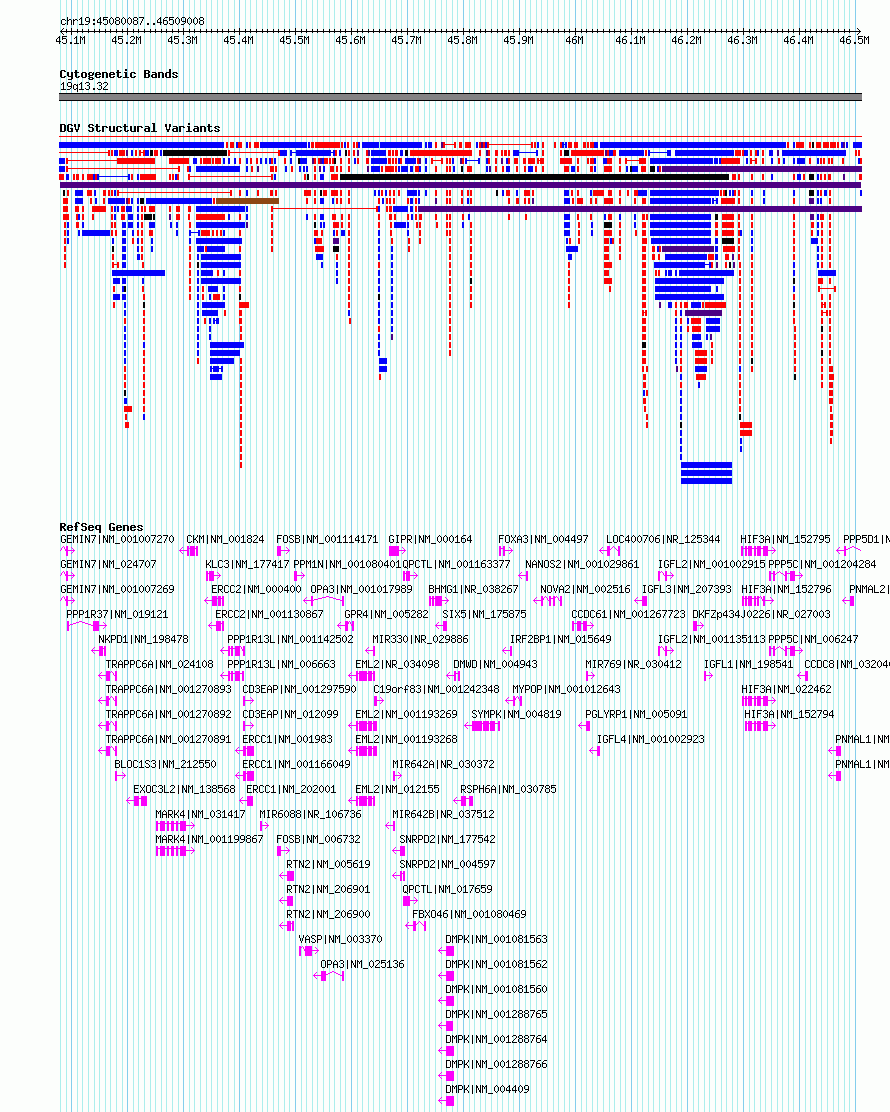Image resolution: width=890 pixels, height=1112 pixels.
Task: Click MIR330|NR_029886 gene label
Action: point(421,638)
